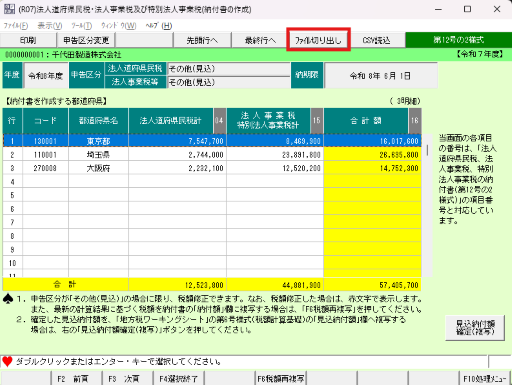This screenshot has height=385, width=512.
Task: Click the F3 次頁 function key
Action: point(128,379)
